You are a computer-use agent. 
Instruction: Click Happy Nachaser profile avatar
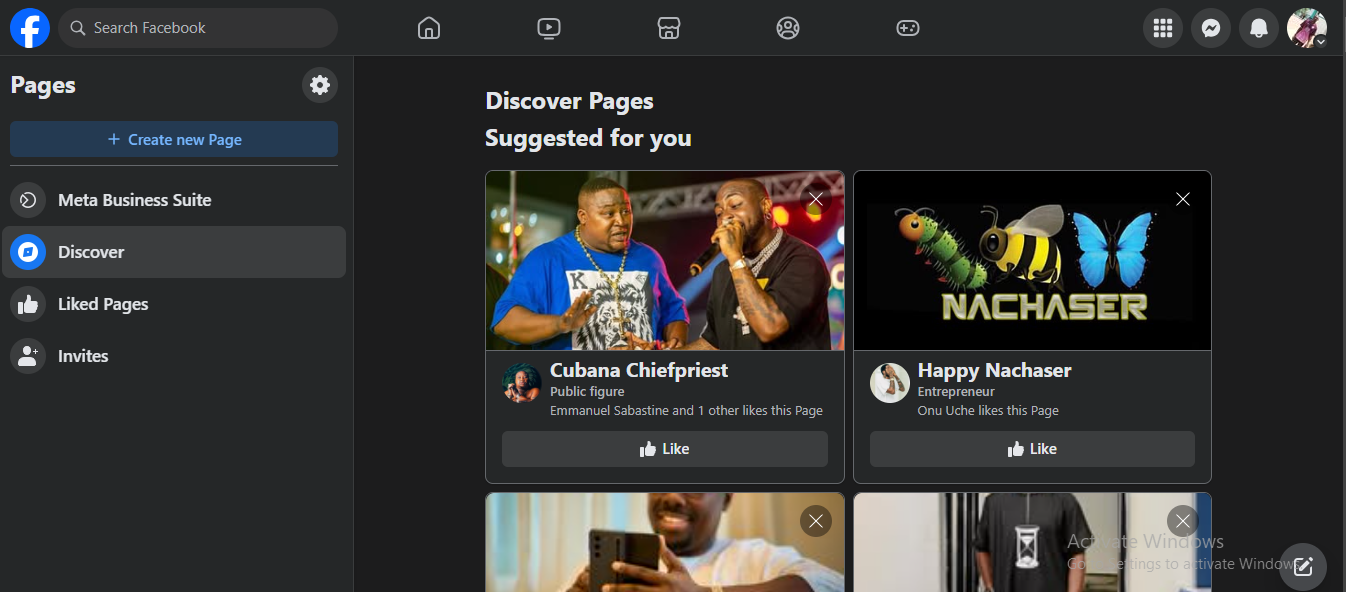pos(890,383)
